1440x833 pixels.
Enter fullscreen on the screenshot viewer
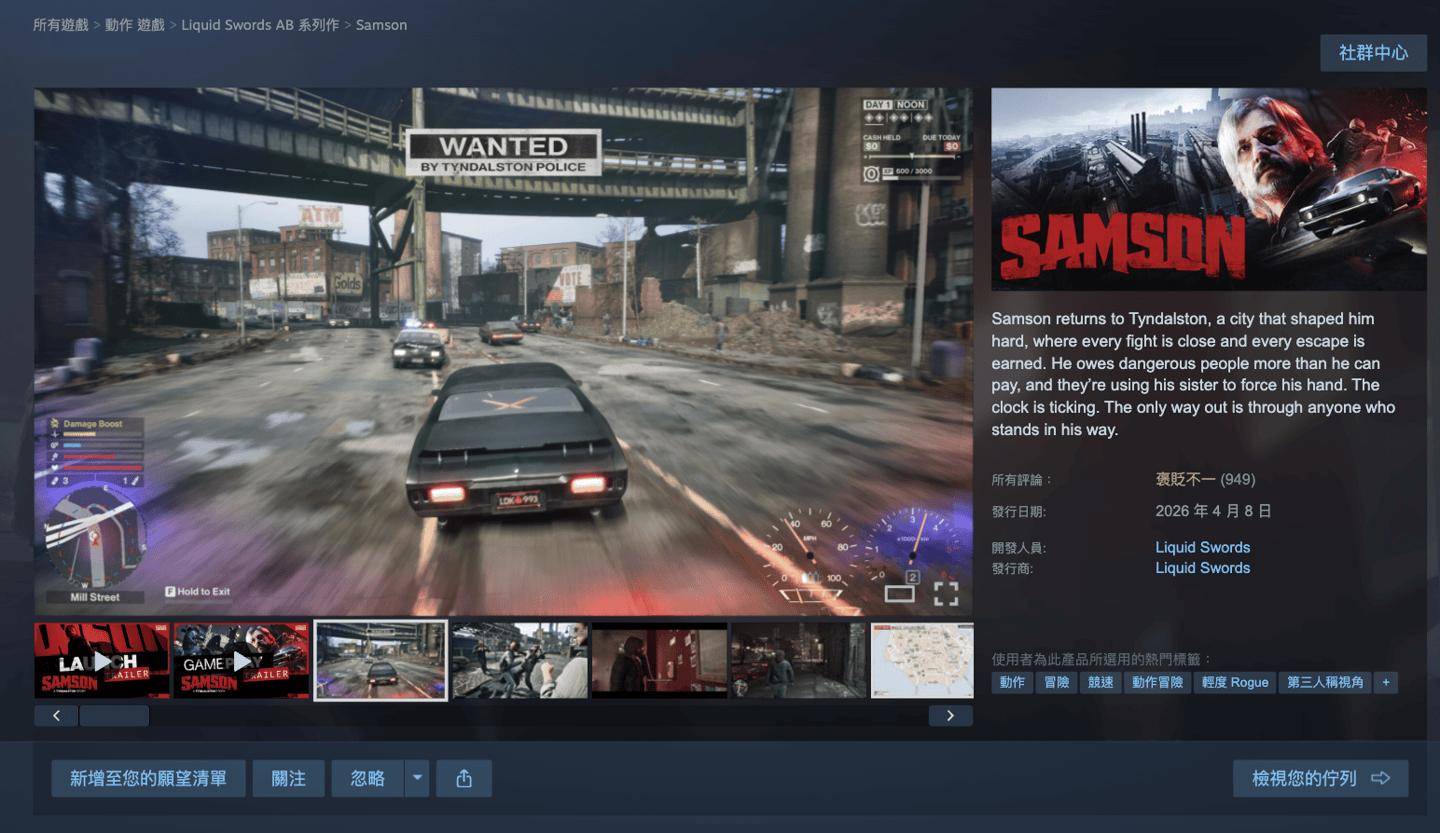tap(945, 594)
